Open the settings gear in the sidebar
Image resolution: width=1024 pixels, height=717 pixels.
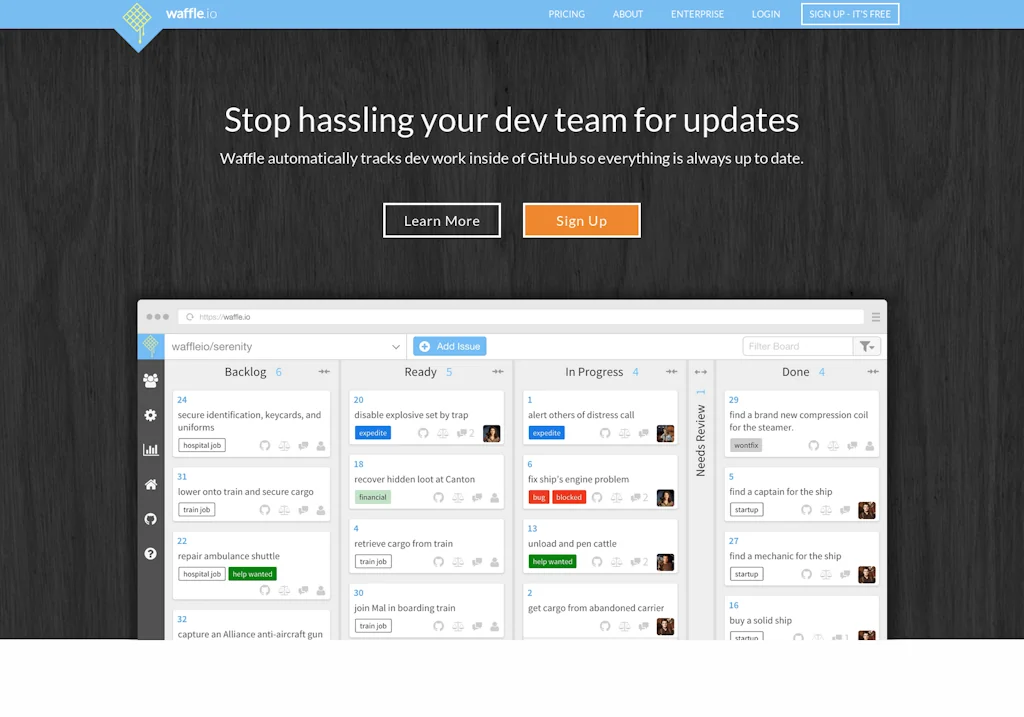(x=151, y=415)
